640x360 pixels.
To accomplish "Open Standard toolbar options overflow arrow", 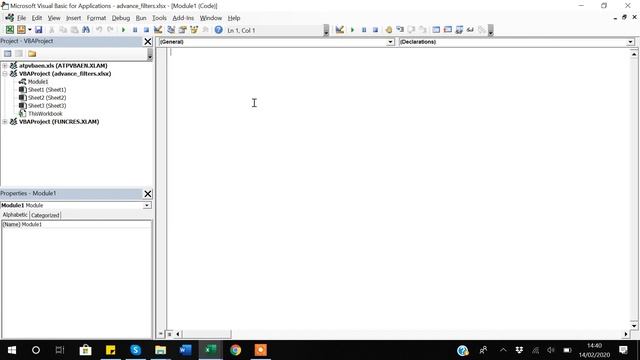I will click(x=326, y=30).
